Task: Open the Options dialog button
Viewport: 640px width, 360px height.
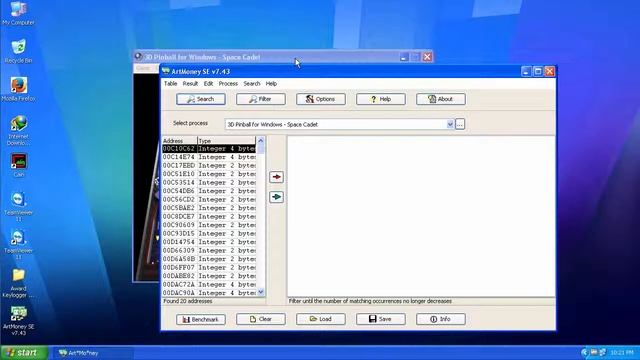Action: click(x=321, y=99)
